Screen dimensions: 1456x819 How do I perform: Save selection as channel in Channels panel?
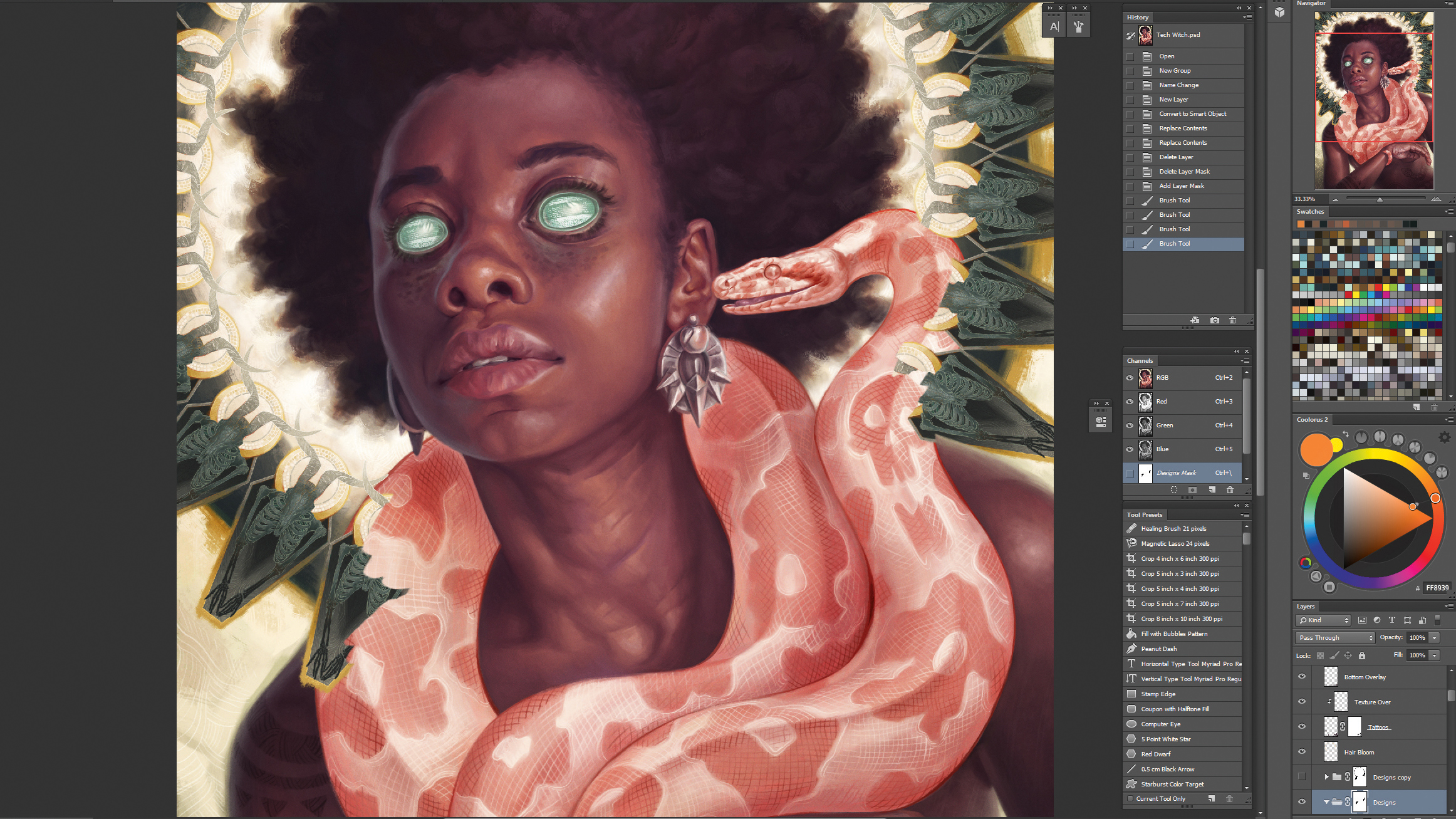pos(1192,490)
